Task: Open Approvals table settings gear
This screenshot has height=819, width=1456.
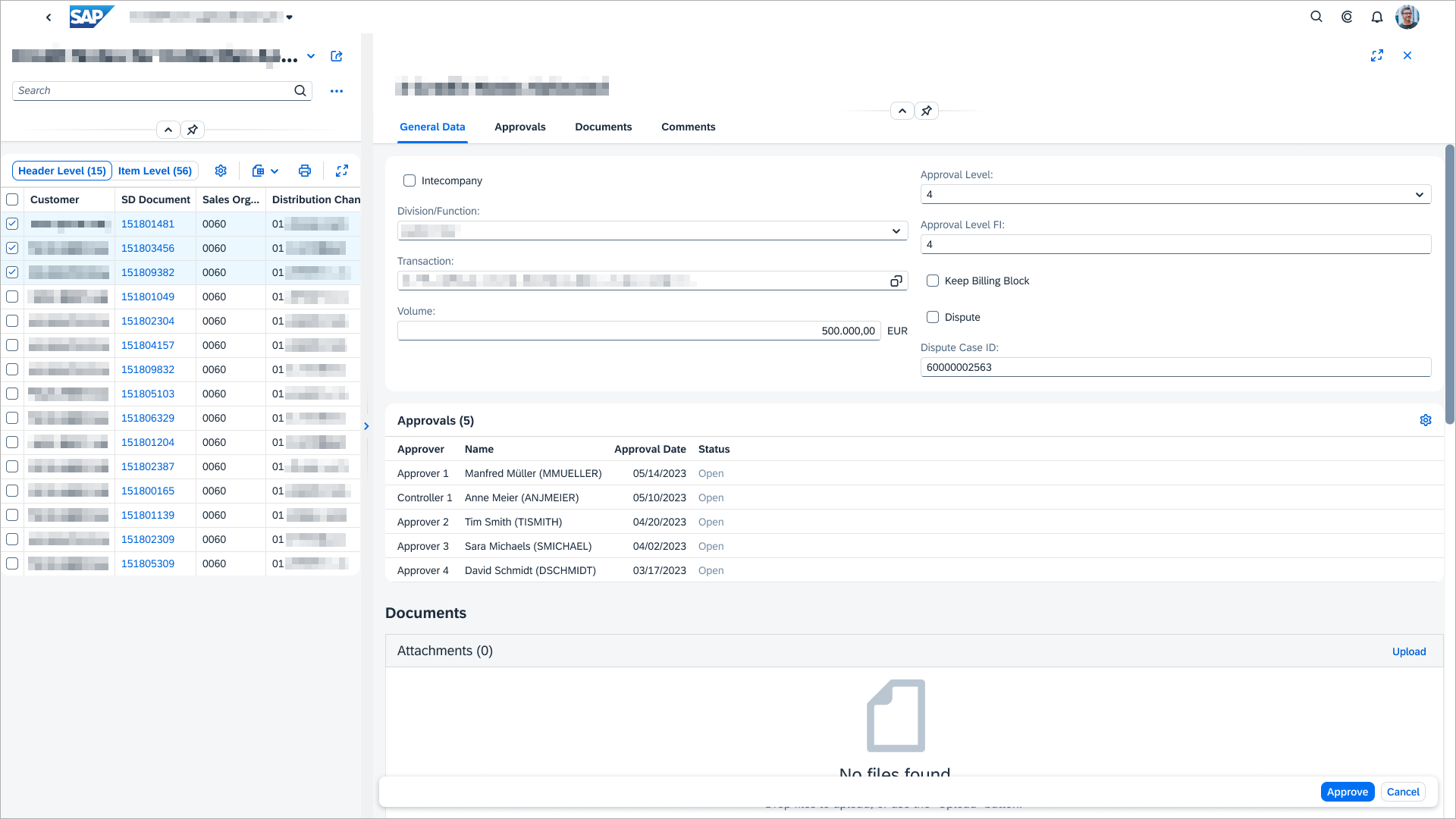Action: [x=1426, y=420]
